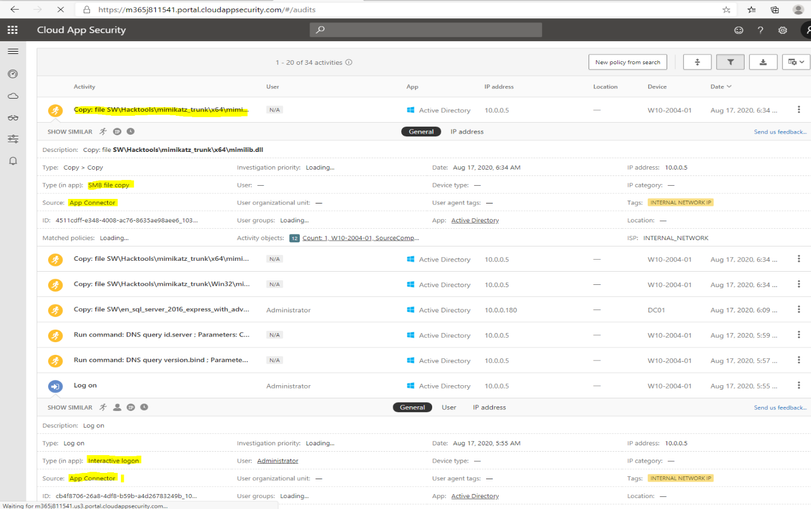Toggle the funnel filter button
811x509 pixels.
[x=730, y=62]
